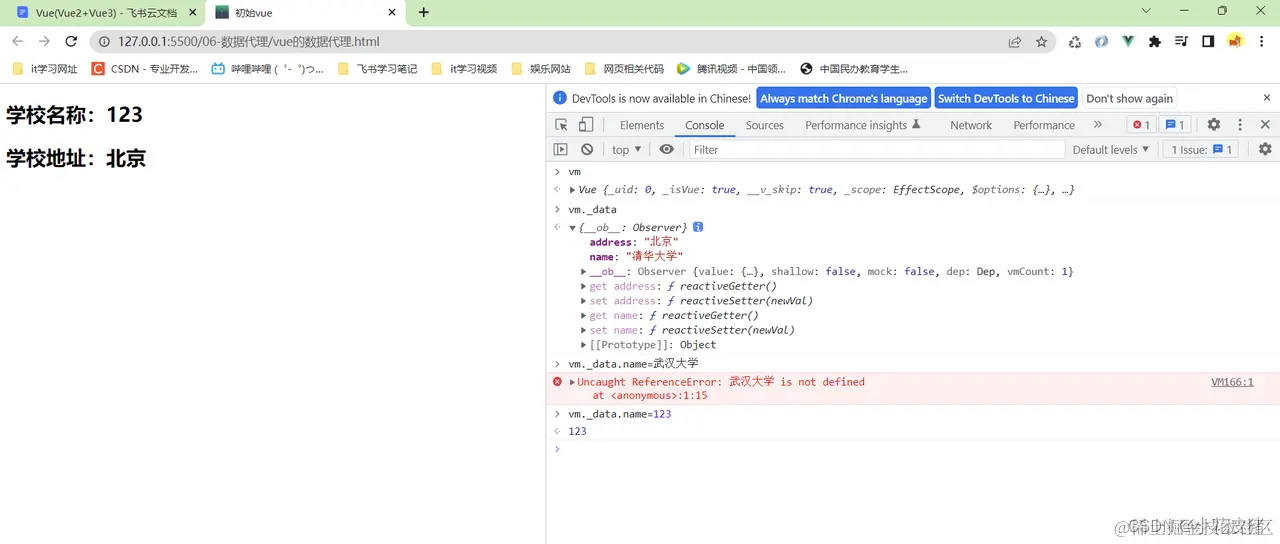Viewport: 1280px width, 544px height.
Task: Open the 飞书学习笔记 bookmarks folder
Action: coord(377,69)
